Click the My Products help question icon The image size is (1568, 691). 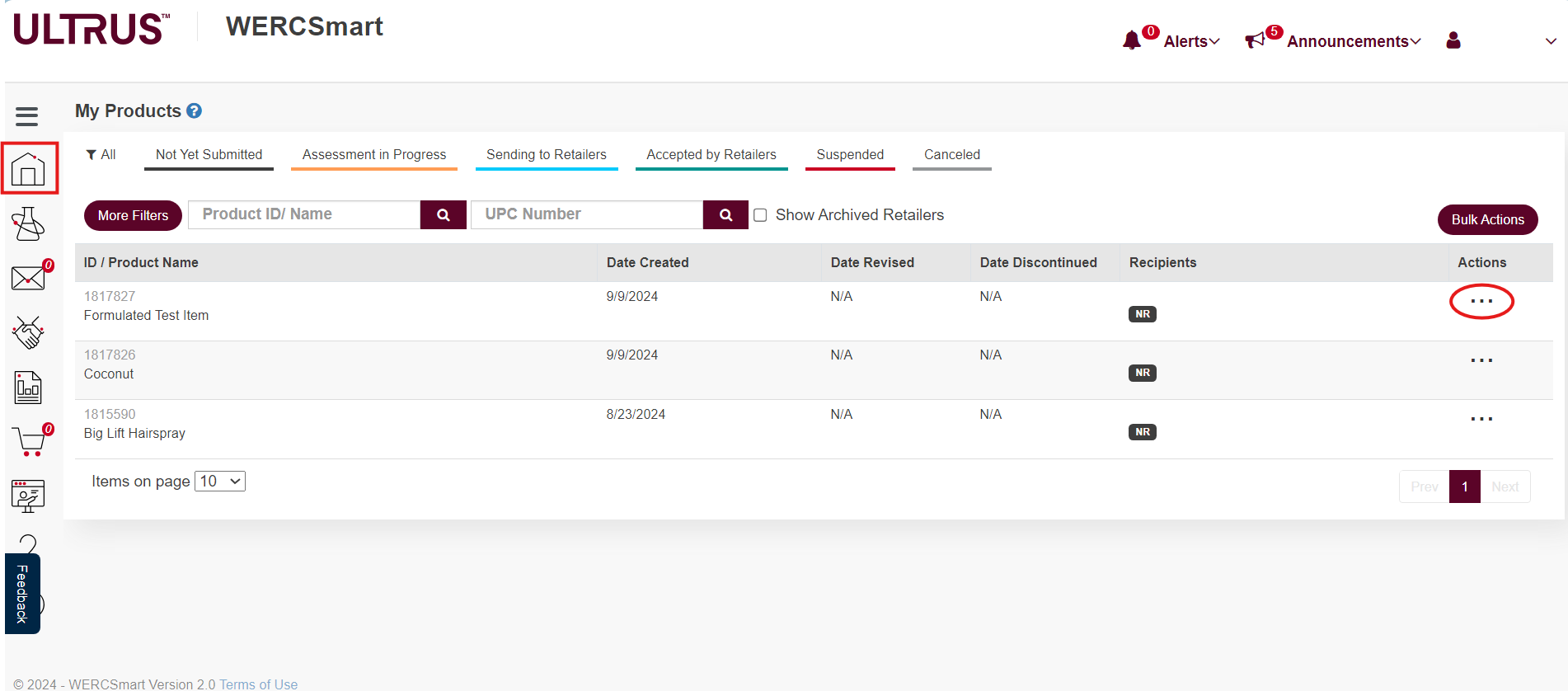(195, 110)
